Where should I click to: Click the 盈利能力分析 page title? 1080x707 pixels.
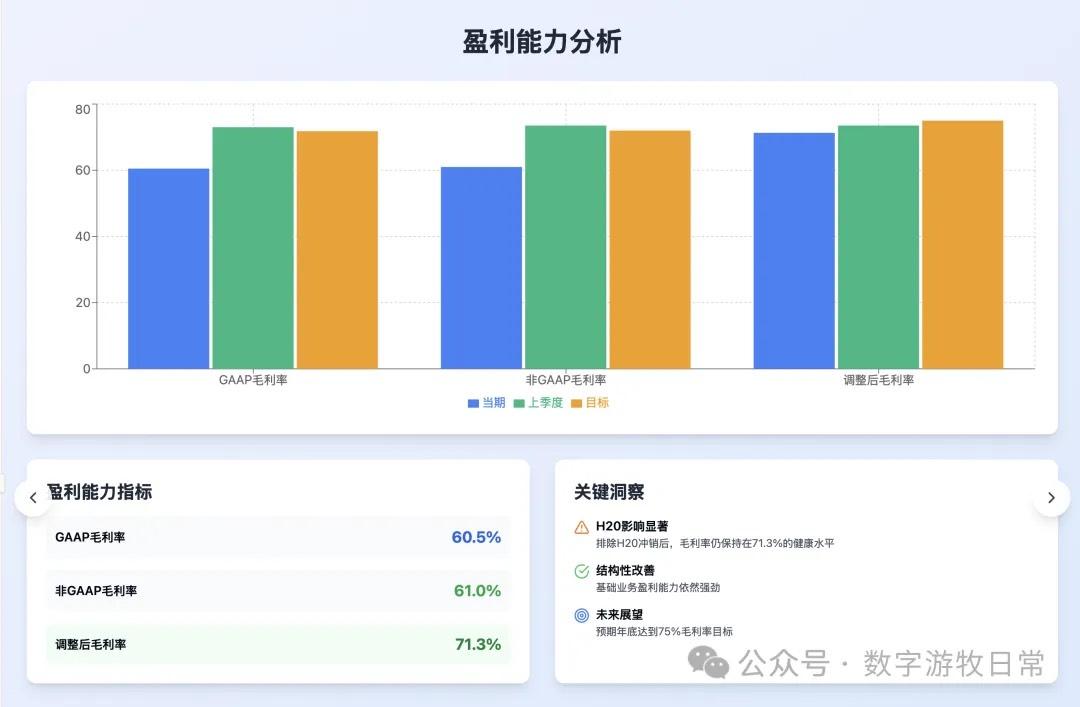coord(542,42)
